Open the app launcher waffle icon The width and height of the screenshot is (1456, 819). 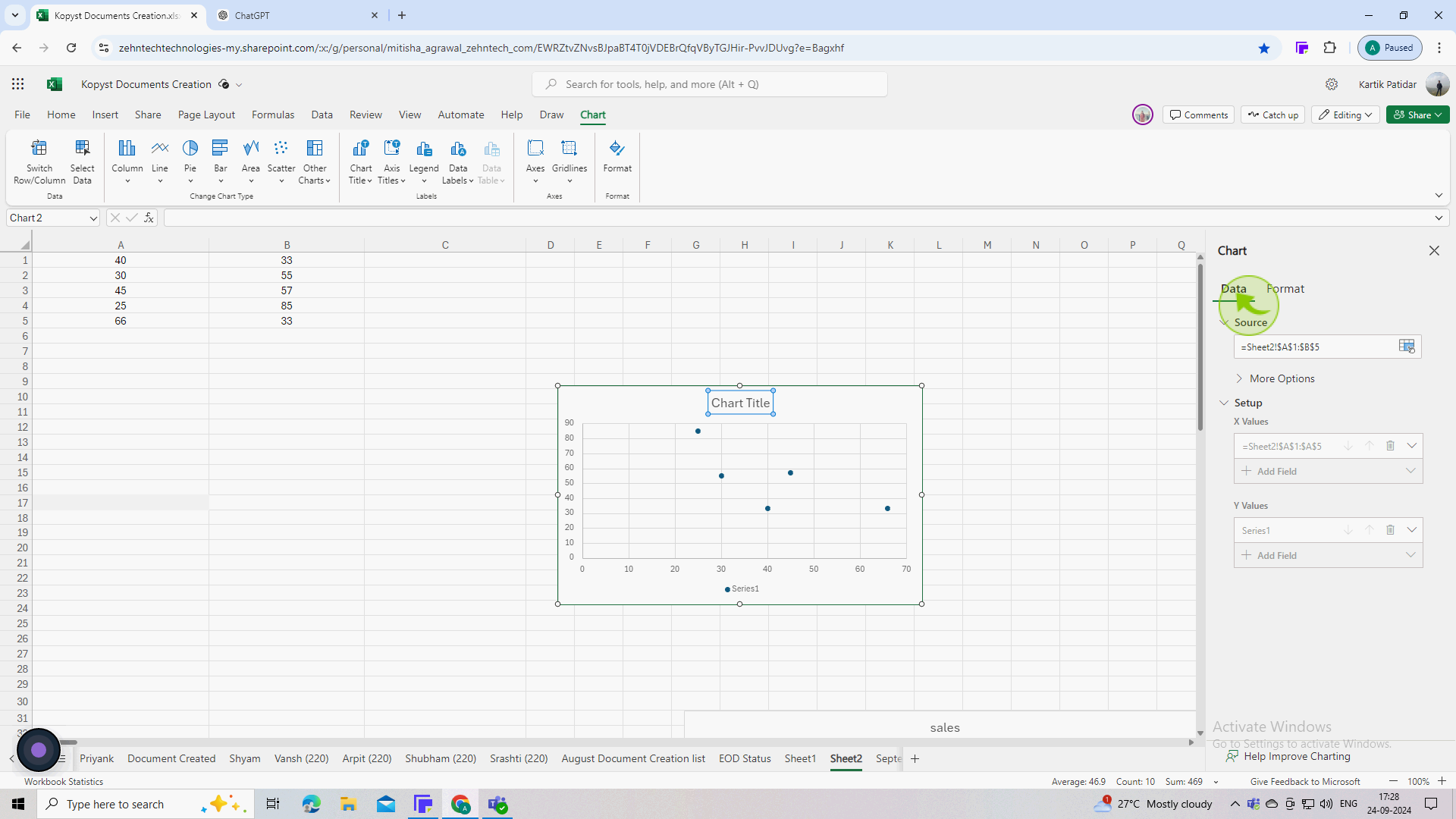(x=18, y=84)
